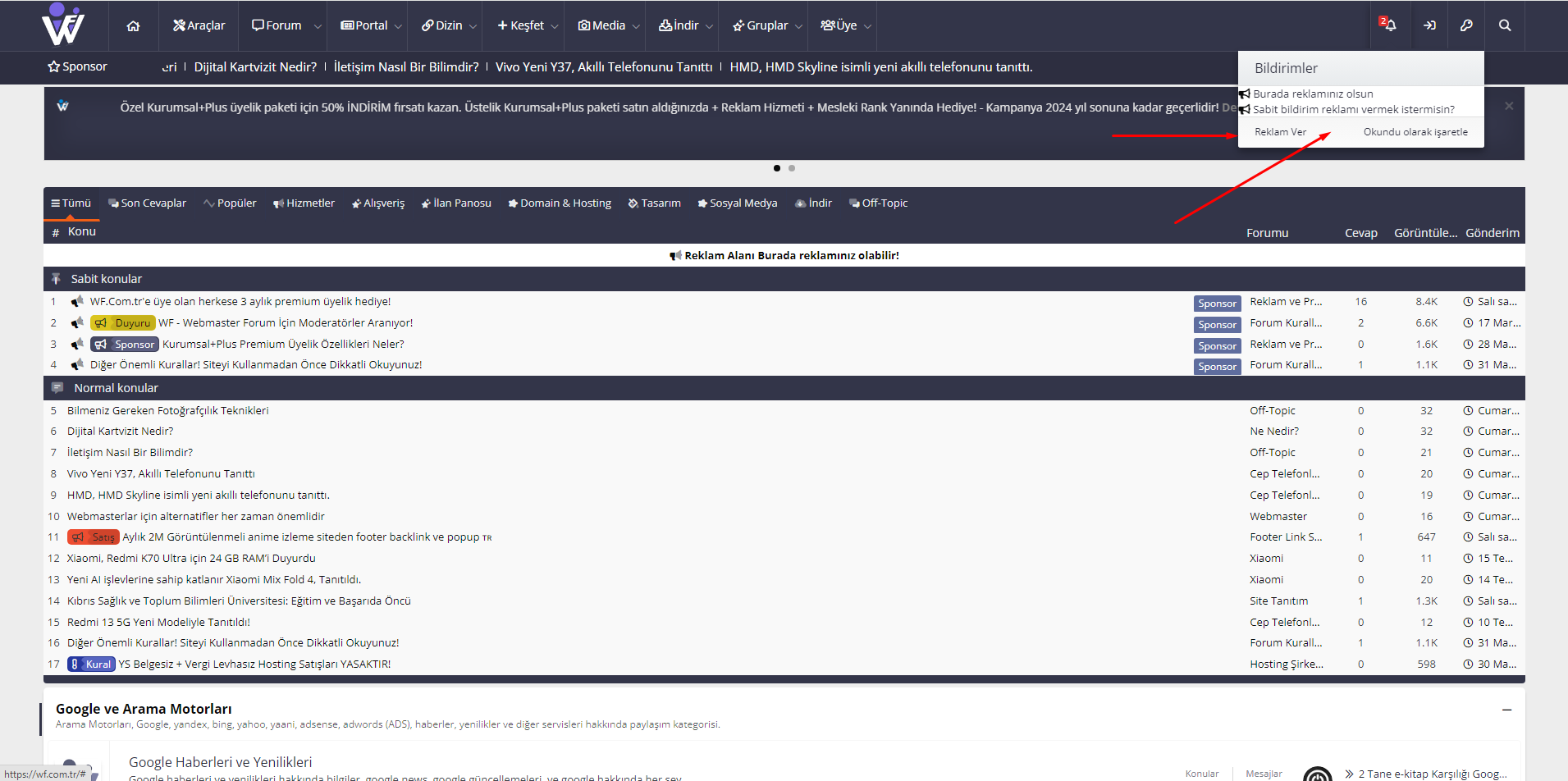Click the key register icon
Image resolution: width=1568 pixels, height=781 pixels.
(x=1466, y=25)
